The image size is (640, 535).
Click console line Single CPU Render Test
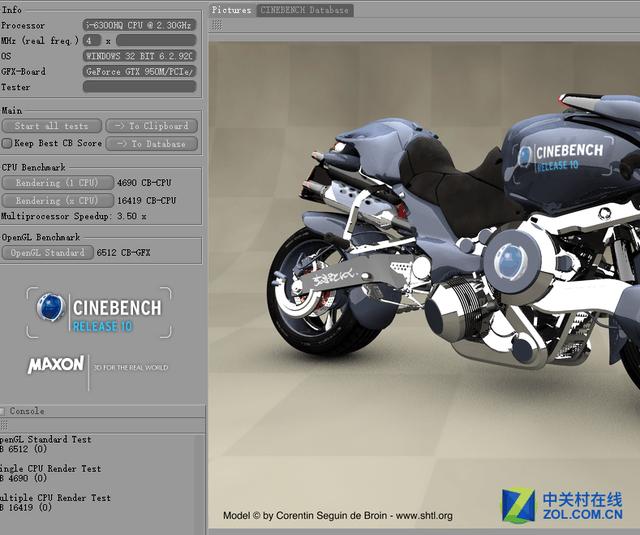tap(50, 468)
